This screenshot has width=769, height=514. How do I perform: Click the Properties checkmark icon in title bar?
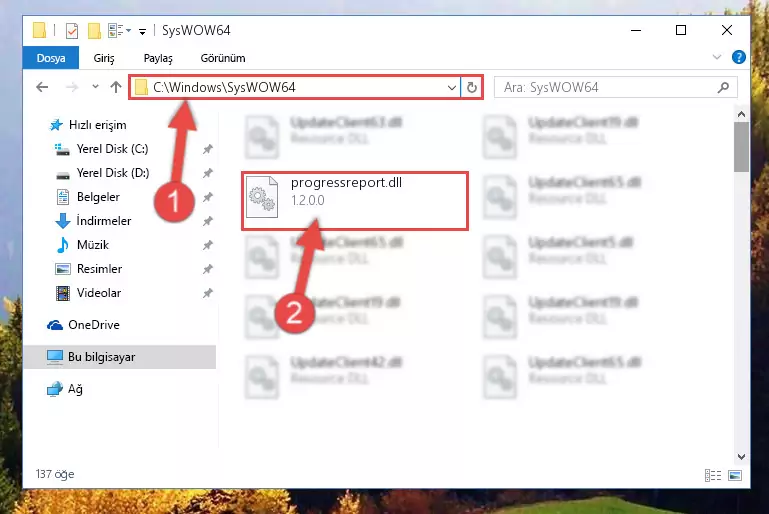pos(72,30)
